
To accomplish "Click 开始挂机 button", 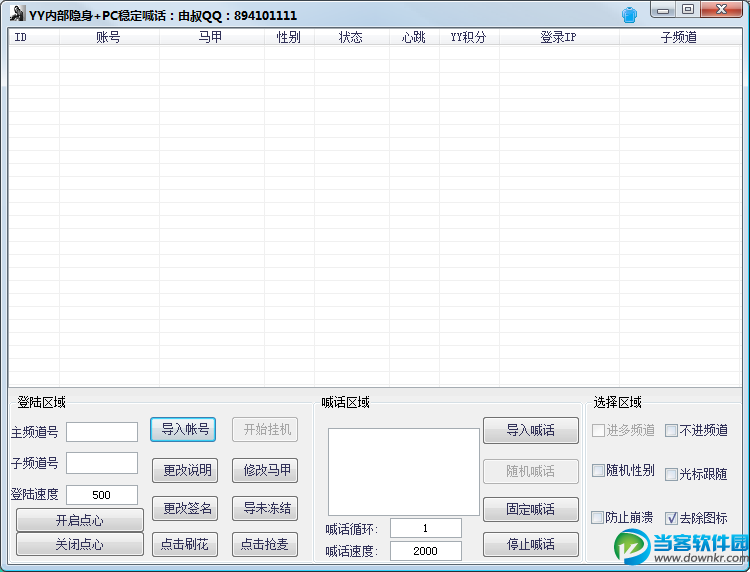I will click(x=265, y=429).
